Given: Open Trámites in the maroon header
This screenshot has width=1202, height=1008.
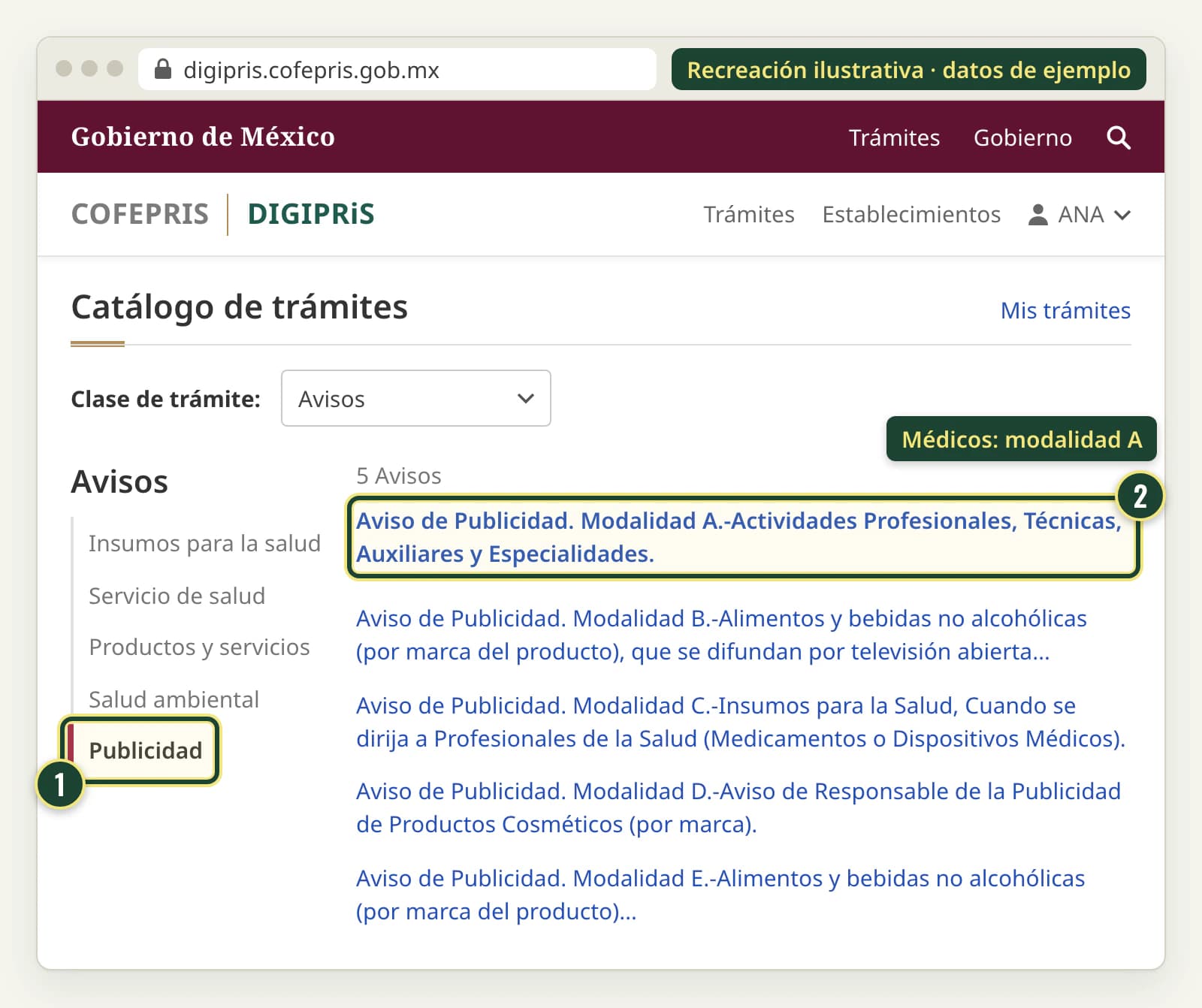Looking at the screenshot, I should click(x=894, y=137).
